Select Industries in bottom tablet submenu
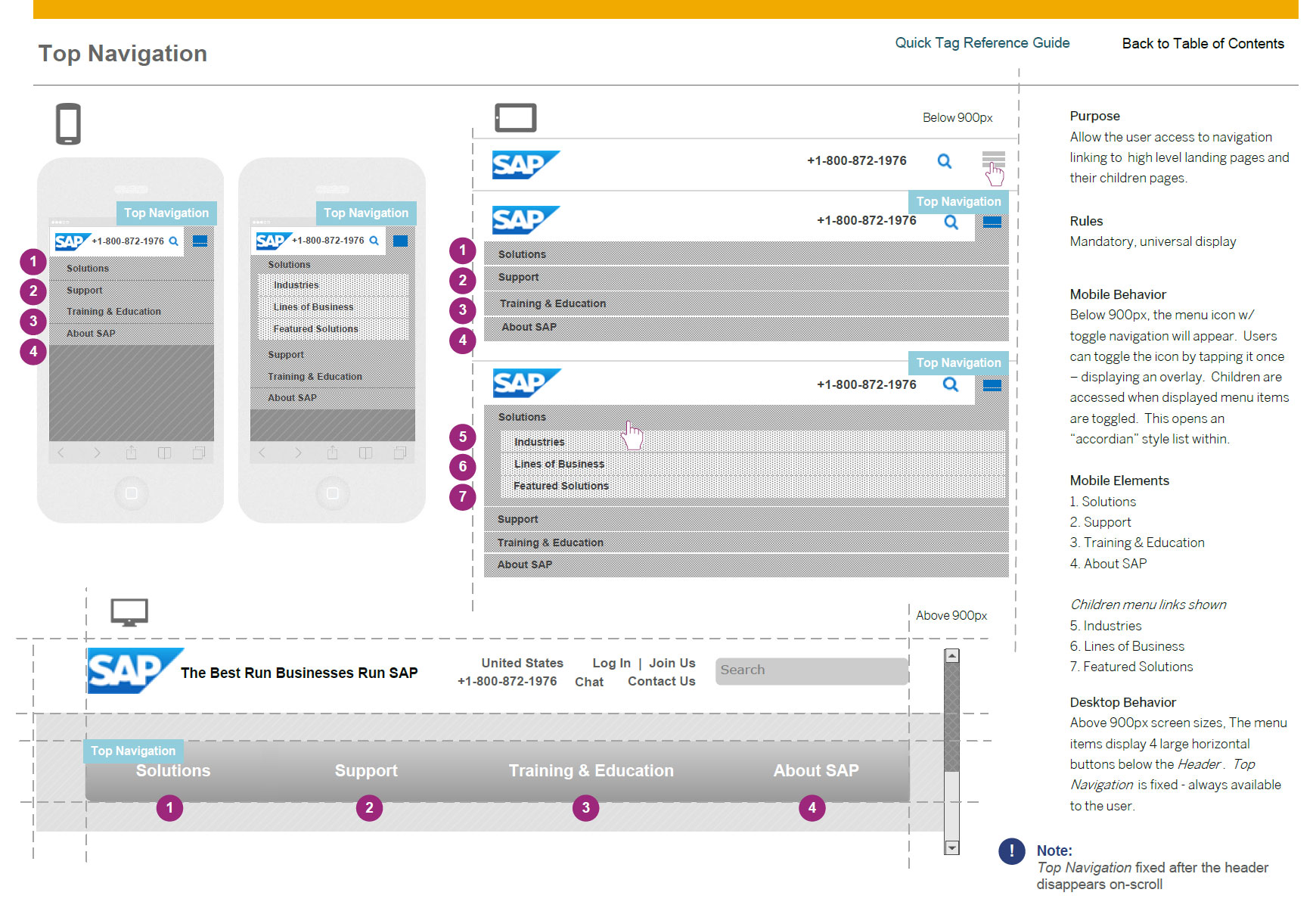This screenshot has height=908, width=1316. pos(753,442)
